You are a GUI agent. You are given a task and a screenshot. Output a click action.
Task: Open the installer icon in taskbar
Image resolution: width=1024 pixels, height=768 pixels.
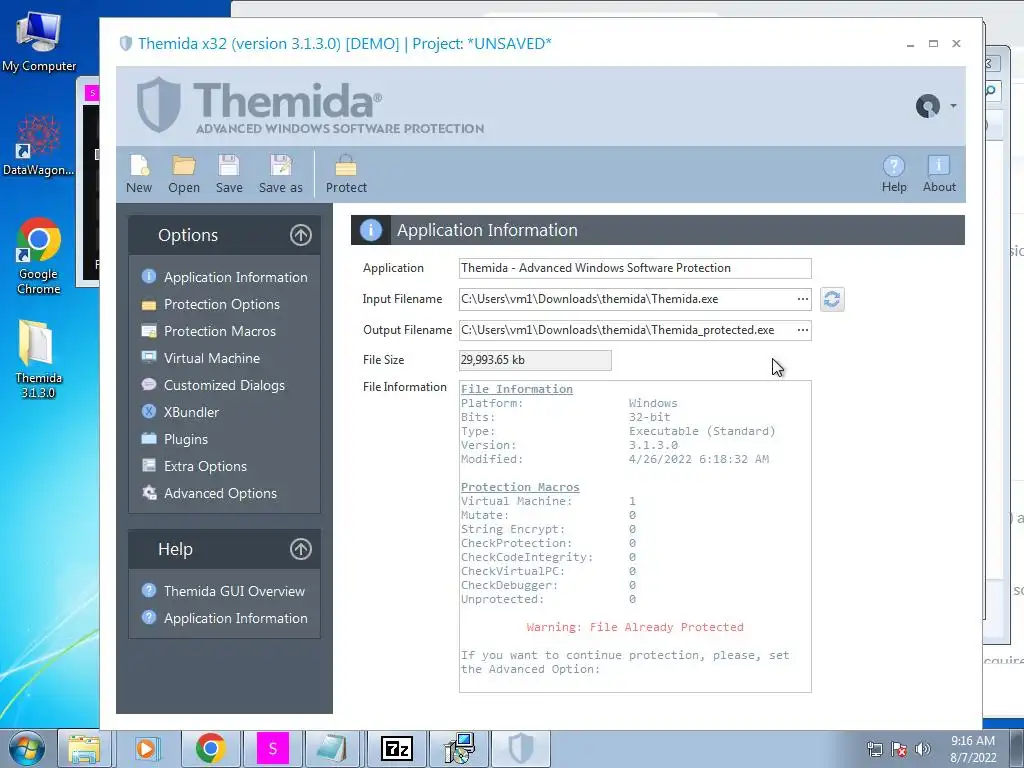(x=459, y=748)
